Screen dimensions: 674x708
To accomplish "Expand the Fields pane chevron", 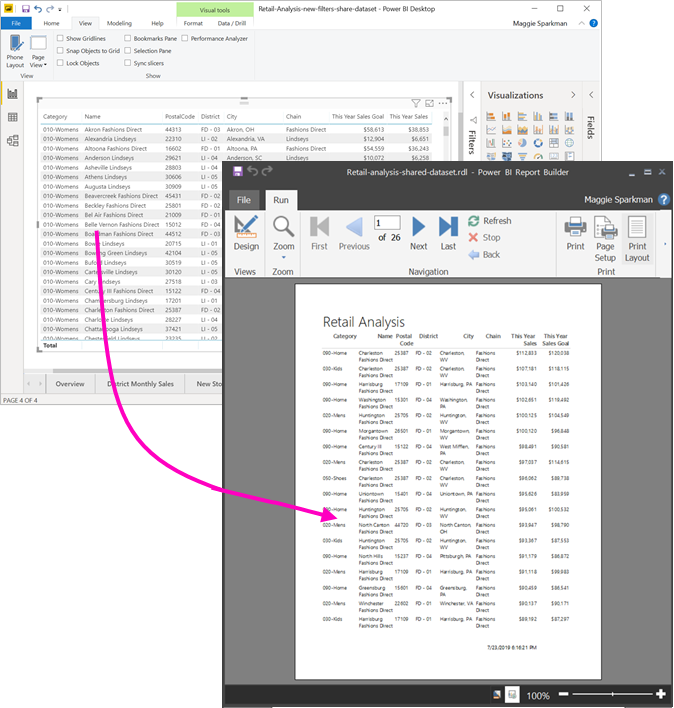I will [591, 95].
